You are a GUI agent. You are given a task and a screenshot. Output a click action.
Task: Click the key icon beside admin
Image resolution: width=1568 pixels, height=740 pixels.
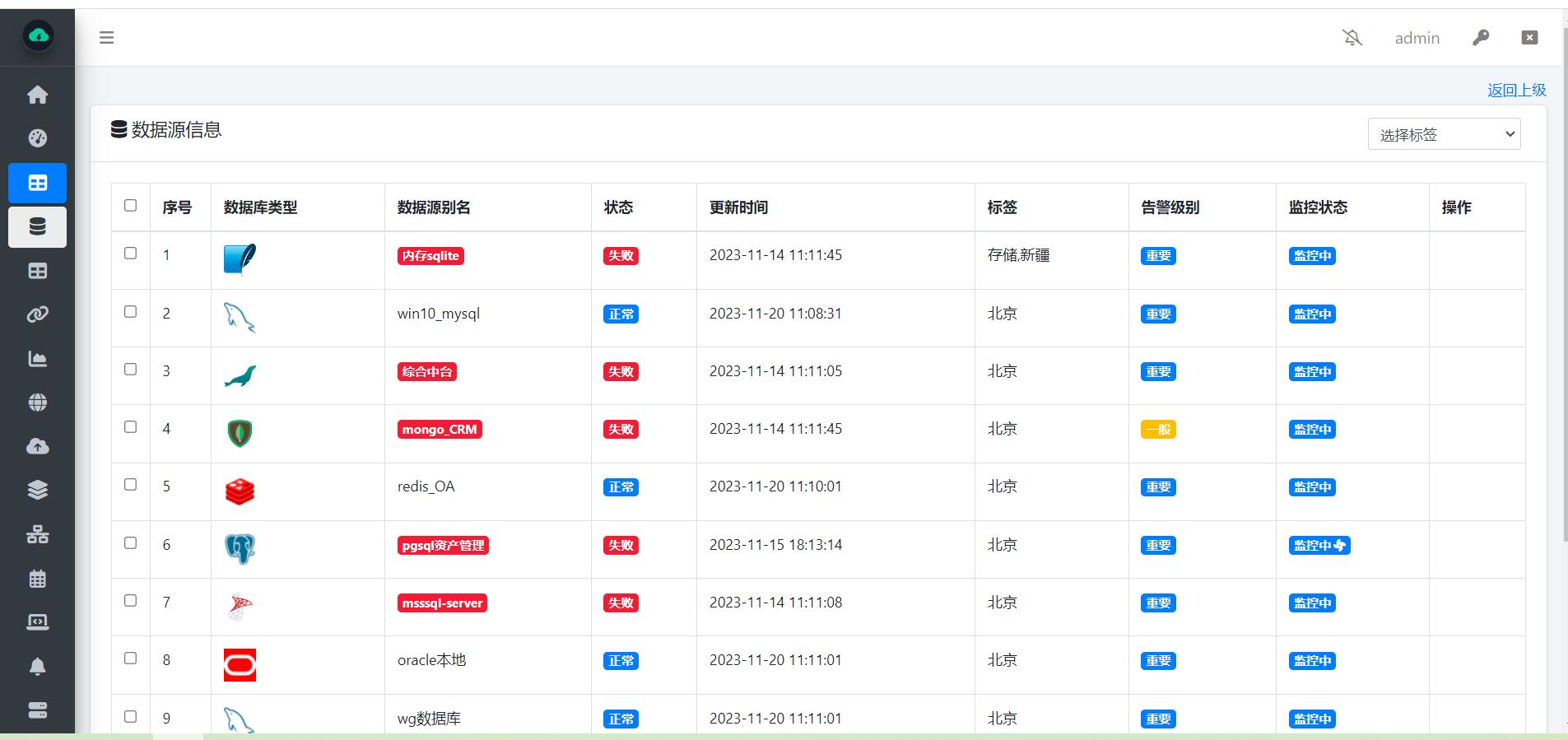1481,37
